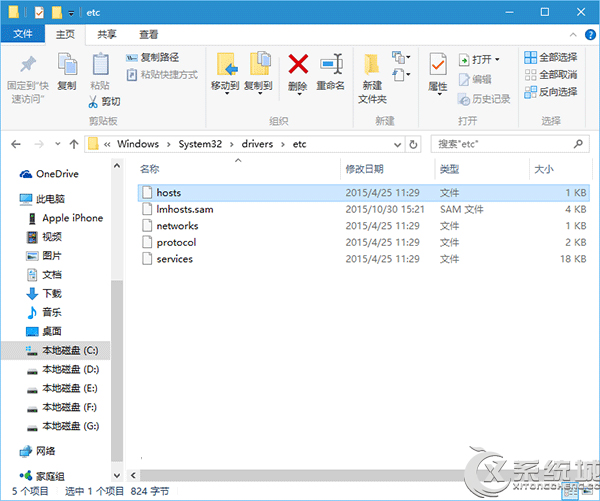The image size is (600, 501).
Task: Click the sidebar scroll down arrow
Action: 117,476
